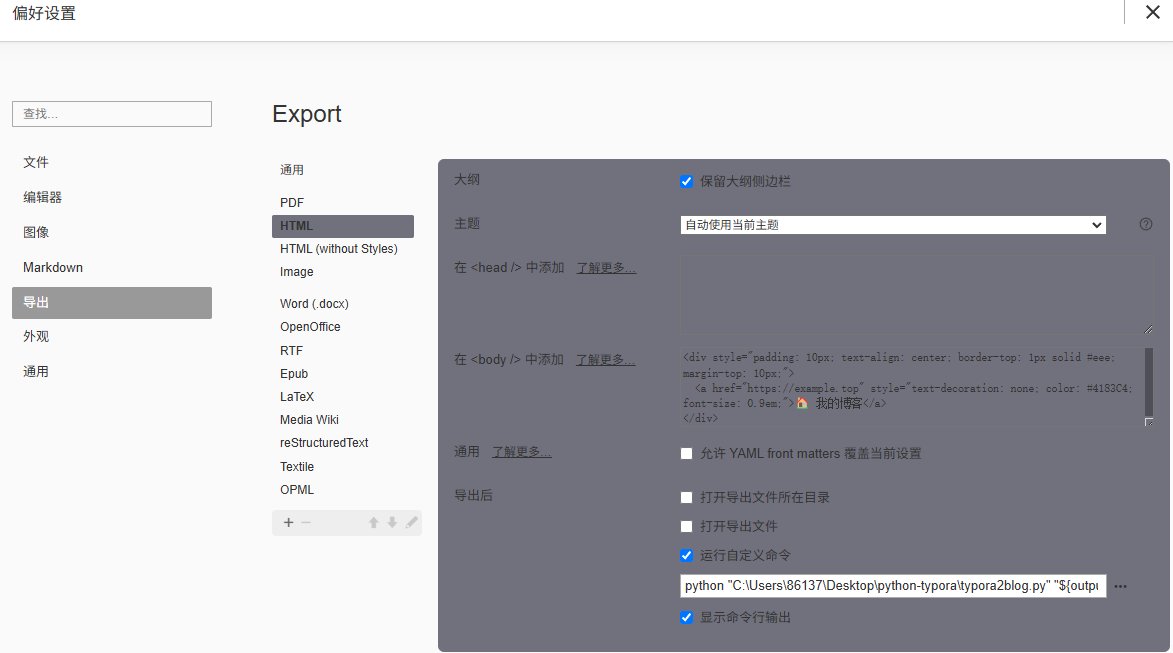The image size is (1173, 653).
Task: Click the 查找 search field
Action: click(x=112, y=114)
